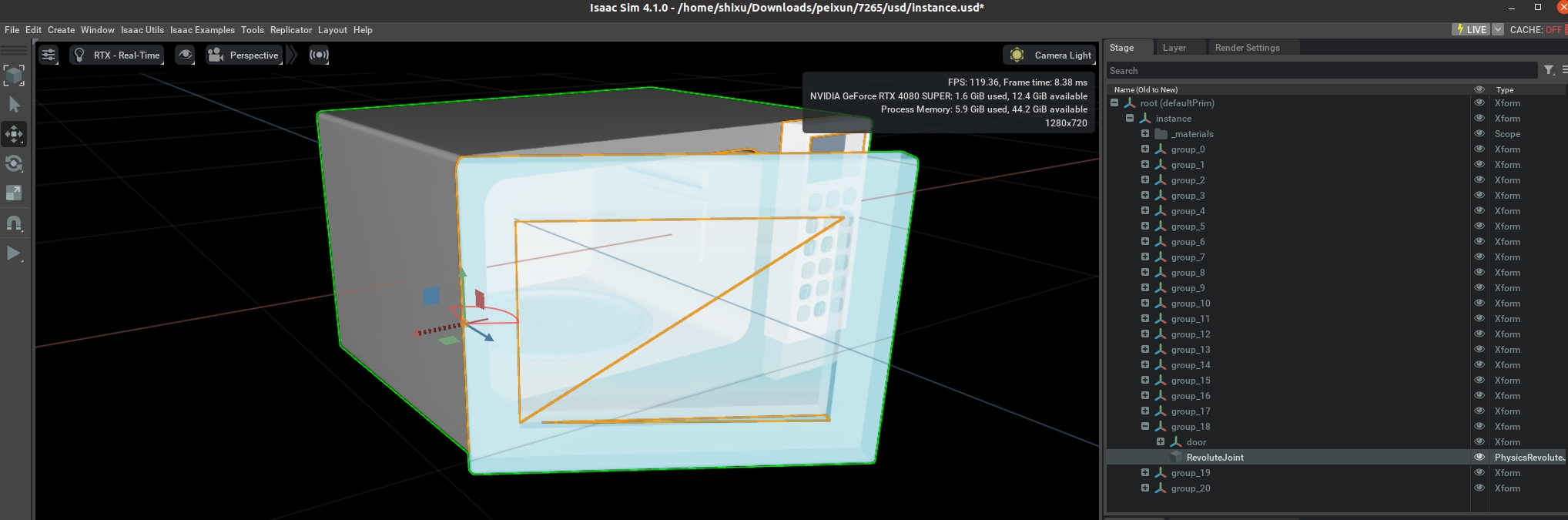Open the Help menu

tap(363, 30)
